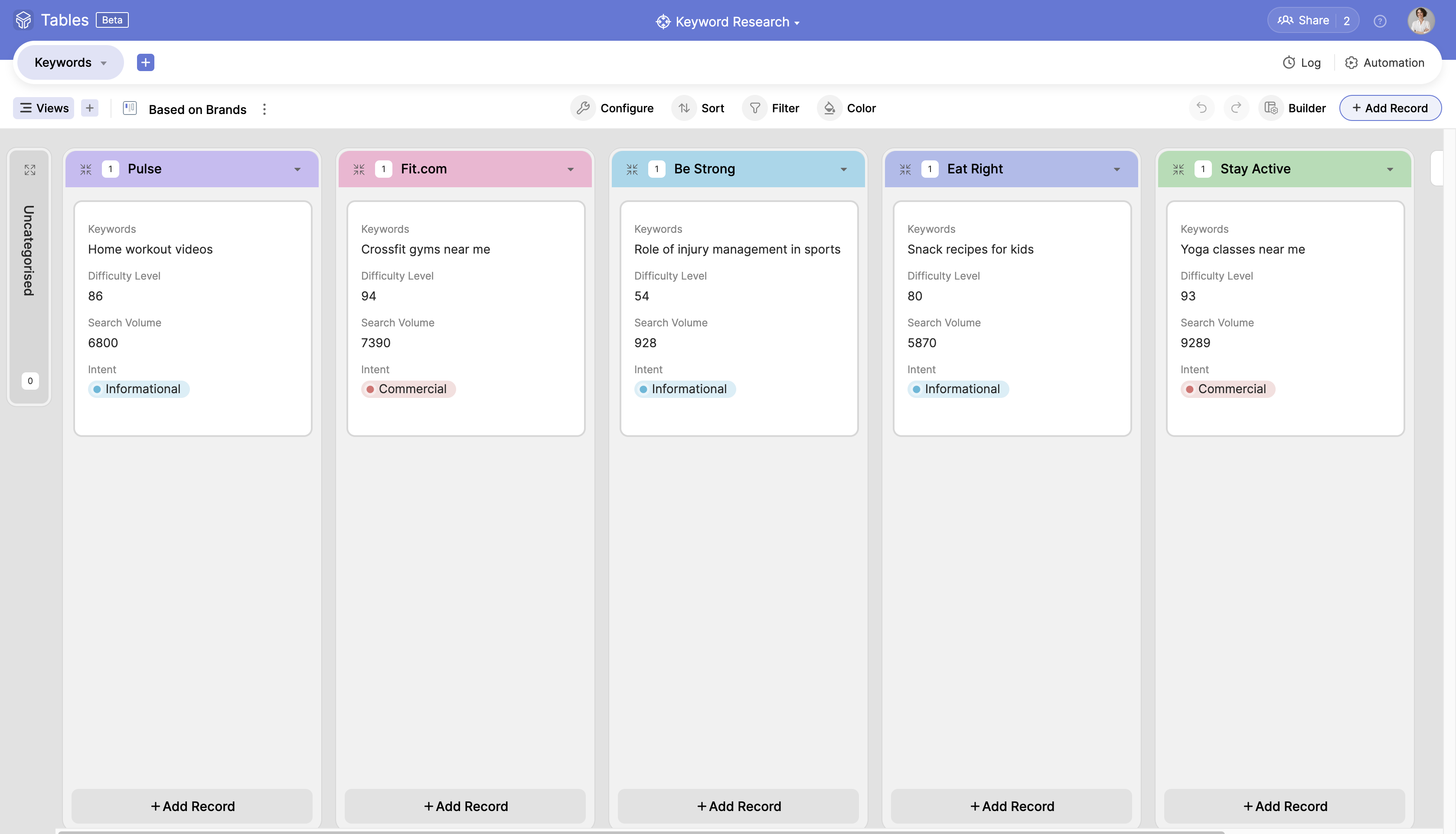Open the Views panel
1456x834 pixels.
point(44,108)
